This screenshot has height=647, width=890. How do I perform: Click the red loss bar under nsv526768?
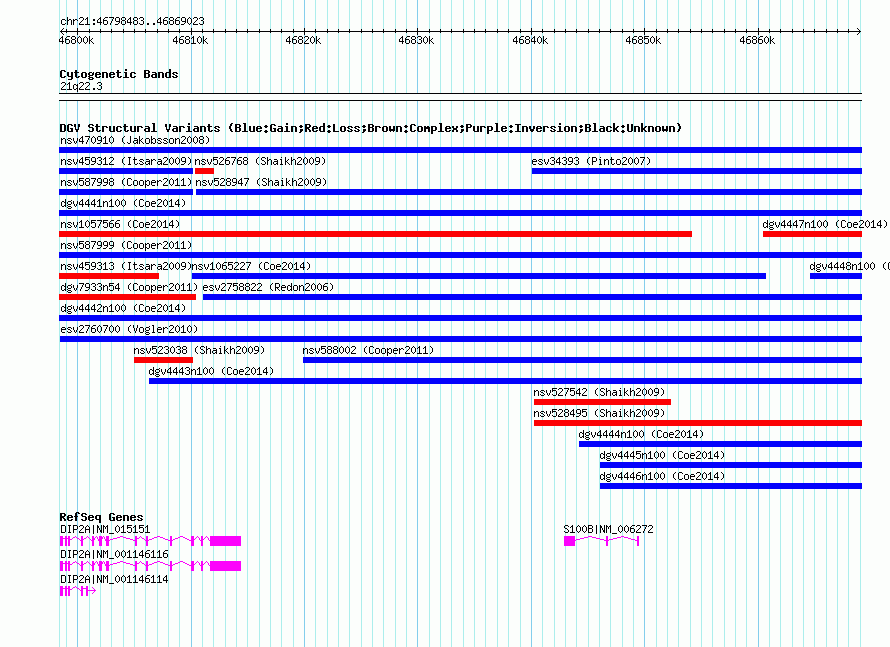pyautogui.click(x=204, y=171)
